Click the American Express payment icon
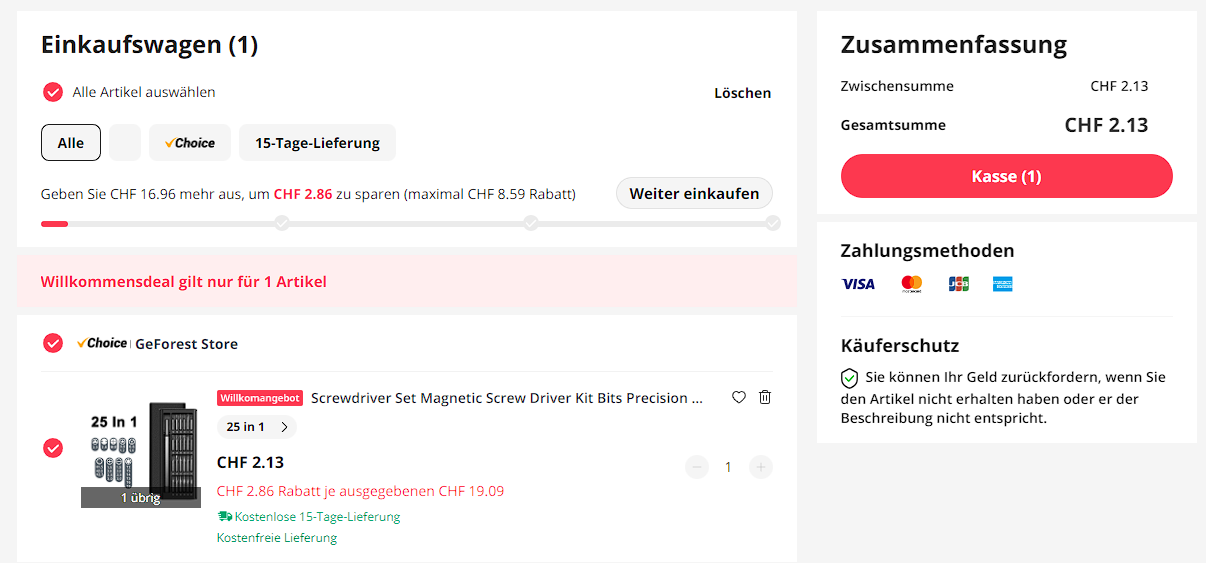This screenshot has width=1206, height=563. (x=1003, y=284)
